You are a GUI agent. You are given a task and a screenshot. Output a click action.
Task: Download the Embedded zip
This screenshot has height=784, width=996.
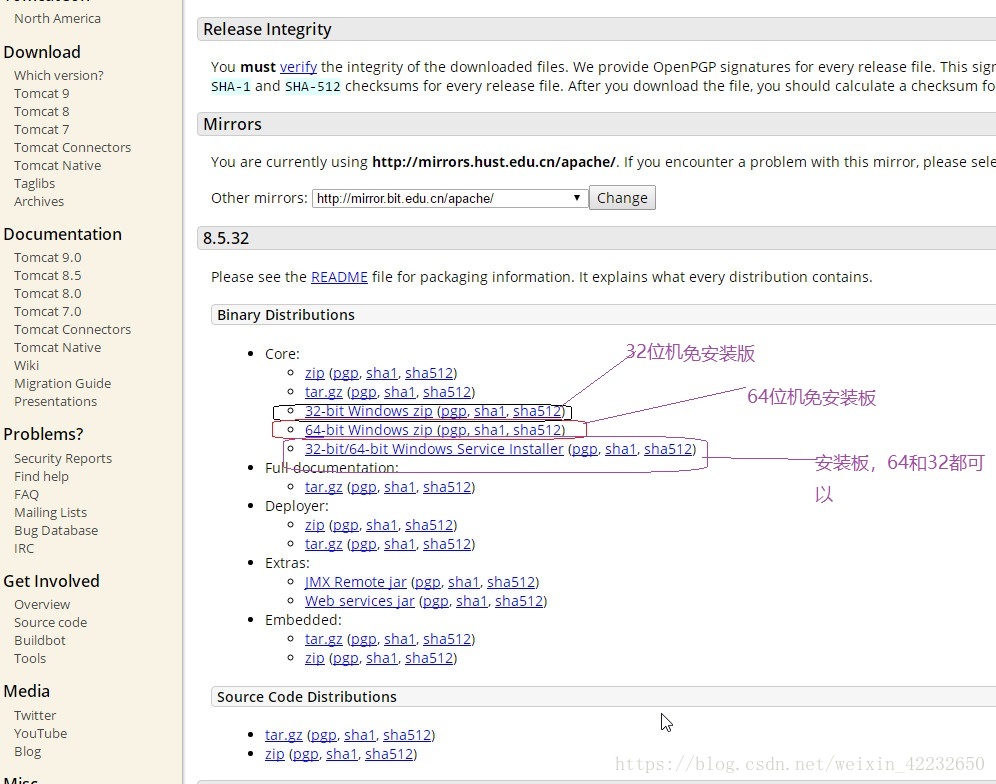point(314,658)
